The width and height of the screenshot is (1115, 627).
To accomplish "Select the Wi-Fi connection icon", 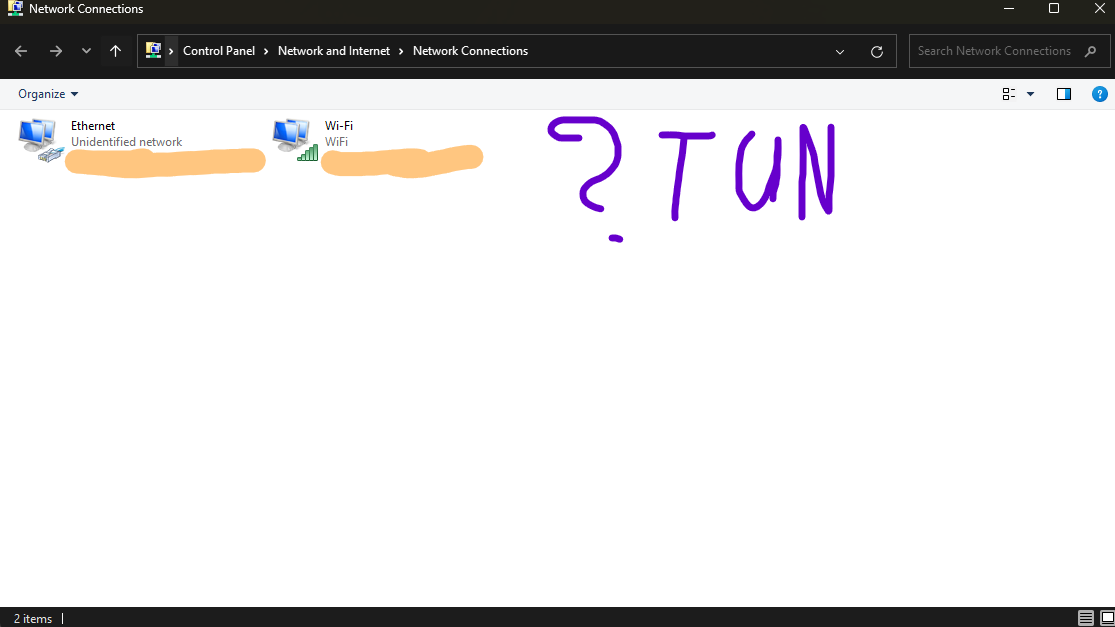I will coord(293,137).
